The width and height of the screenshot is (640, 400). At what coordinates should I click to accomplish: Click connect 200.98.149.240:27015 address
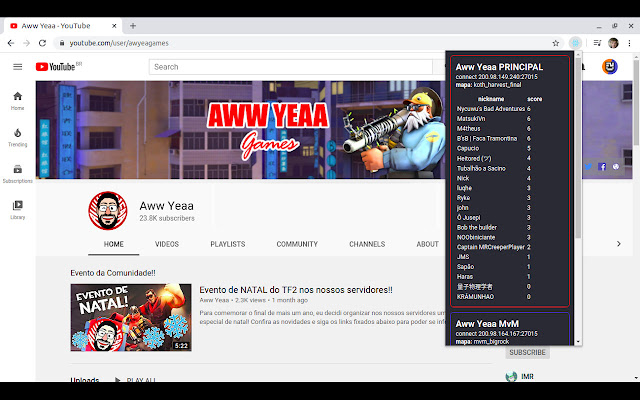pos(497,77)
